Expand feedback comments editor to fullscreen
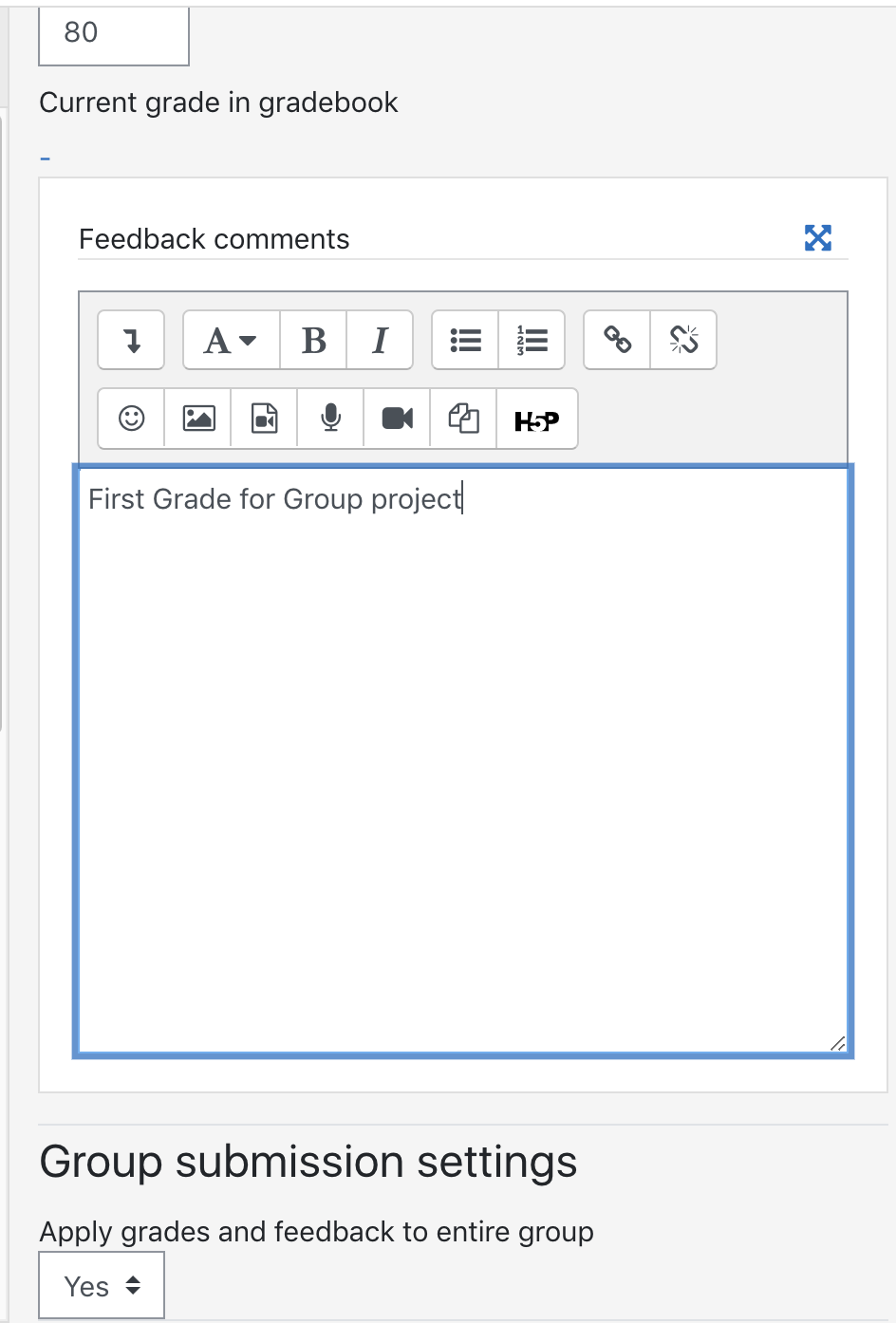This screenshot has width=896, height=1323. (817, 237)
